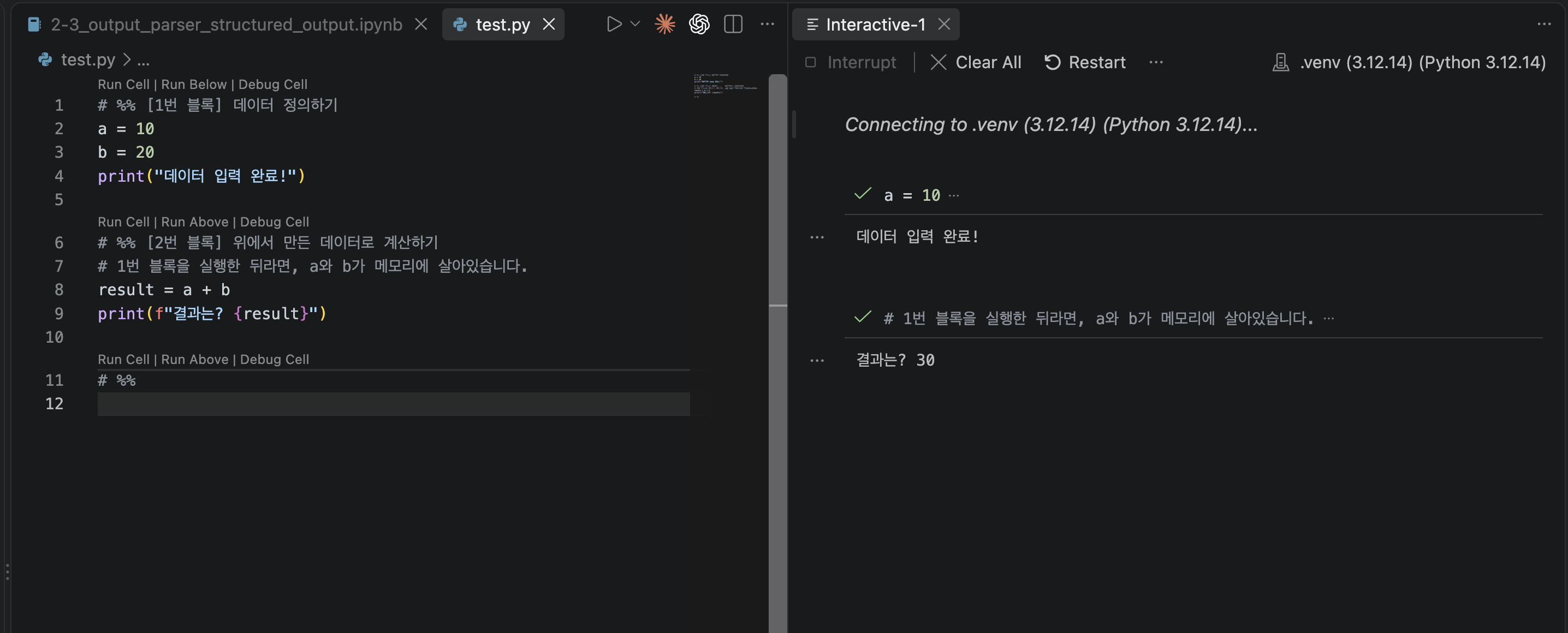Screen dimensions: 1568x633
Task: Open output options for '결과는? 30' output
Action: [x=817, y=360]
